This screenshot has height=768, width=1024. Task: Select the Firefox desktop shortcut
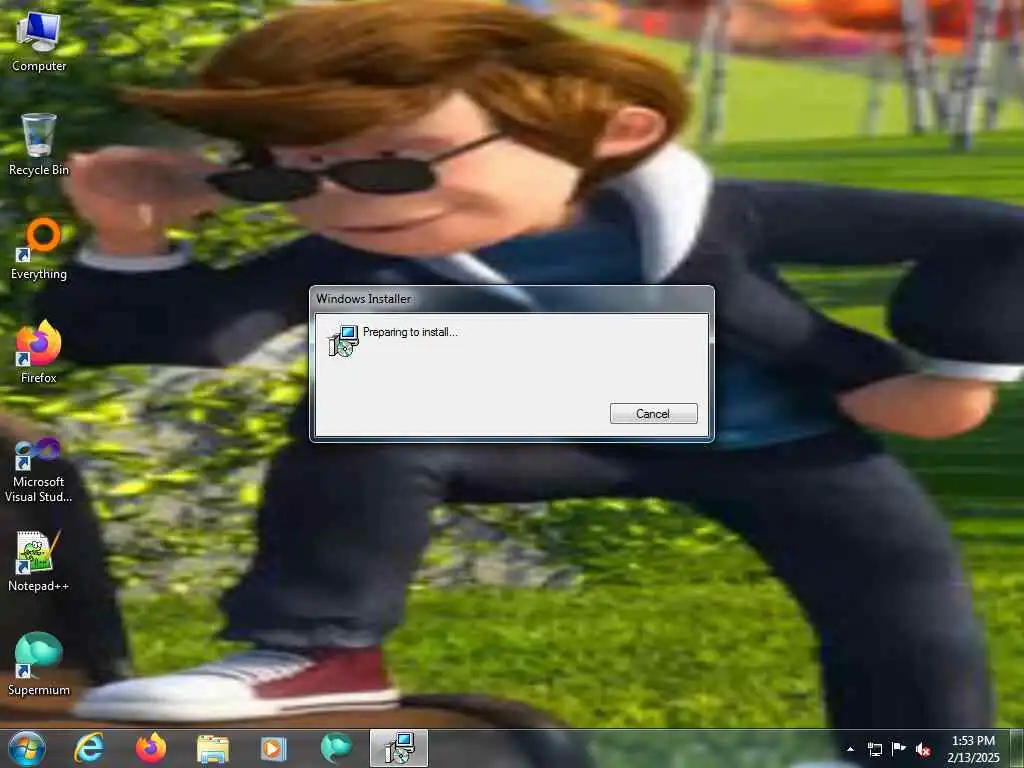39,351
